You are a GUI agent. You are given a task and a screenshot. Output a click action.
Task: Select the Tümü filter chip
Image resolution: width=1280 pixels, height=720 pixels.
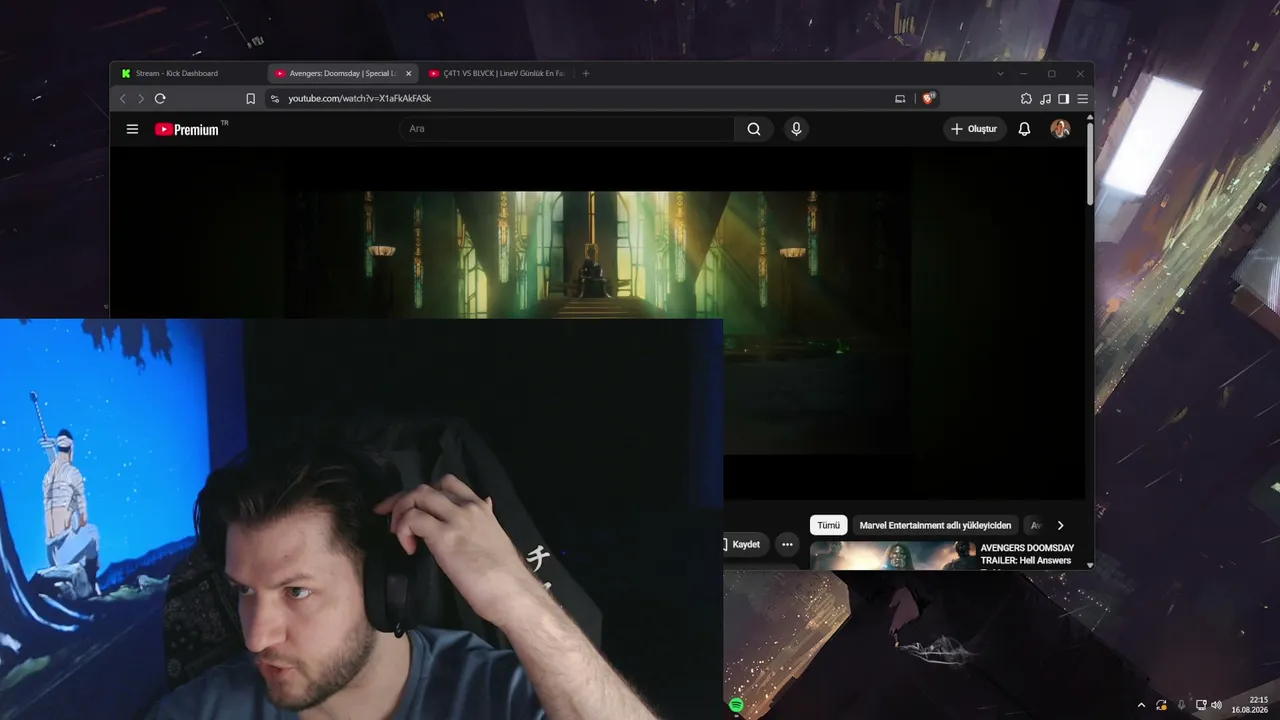[829, 525]
